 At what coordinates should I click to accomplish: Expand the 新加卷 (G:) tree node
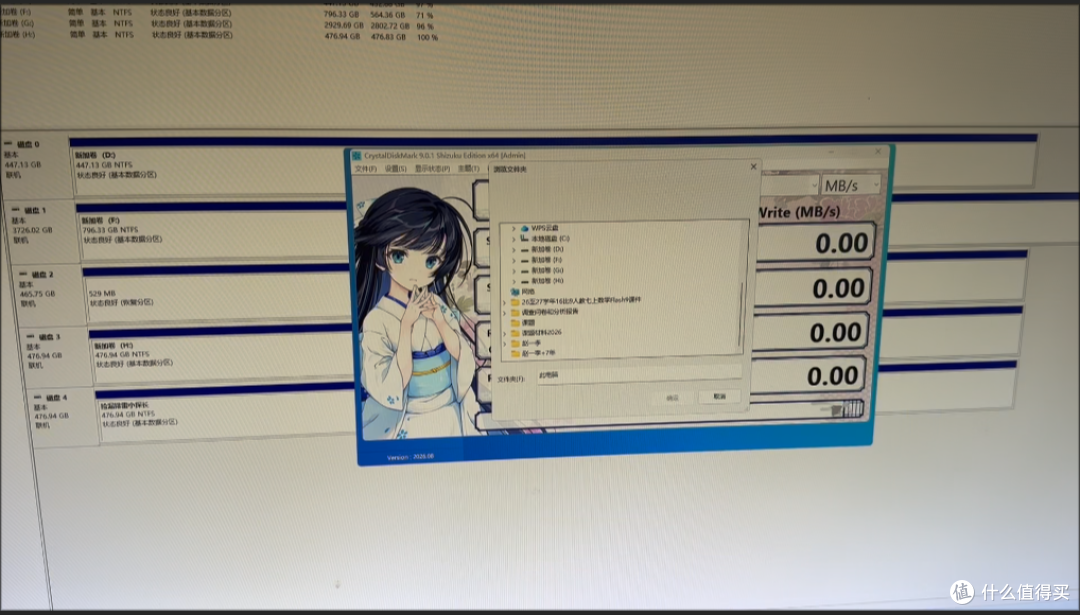click(x=513, y=271)
